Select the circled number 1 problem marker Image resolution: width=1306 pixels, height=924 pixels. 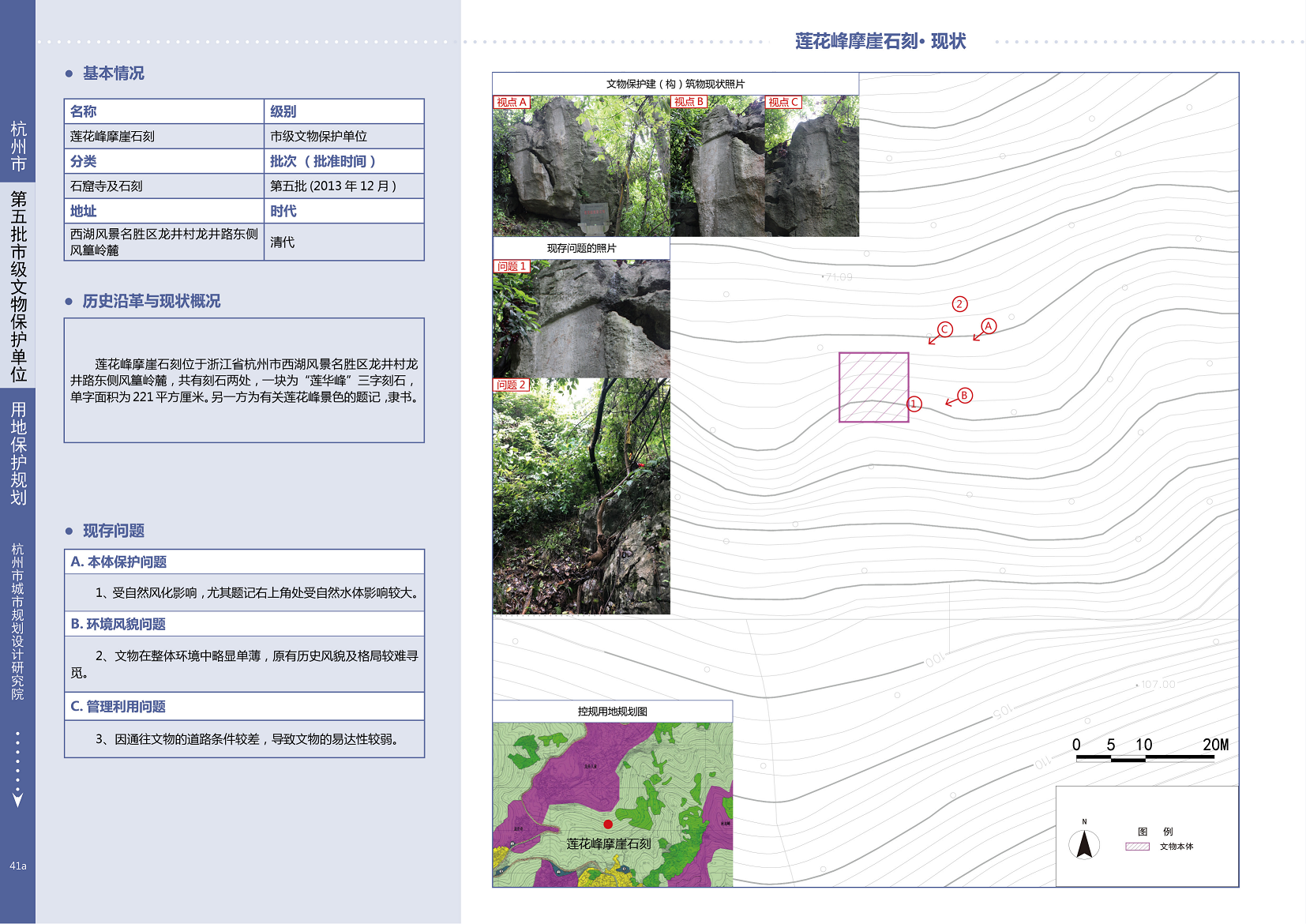914,404
